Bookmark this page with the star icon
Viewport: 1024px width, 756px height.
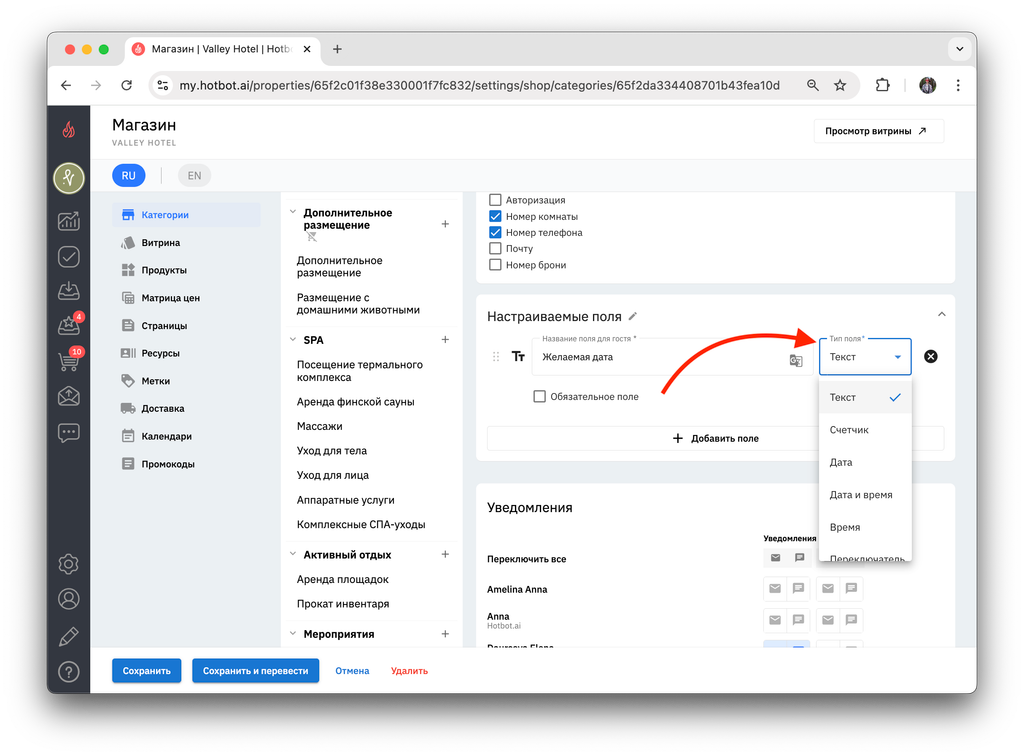840,85
